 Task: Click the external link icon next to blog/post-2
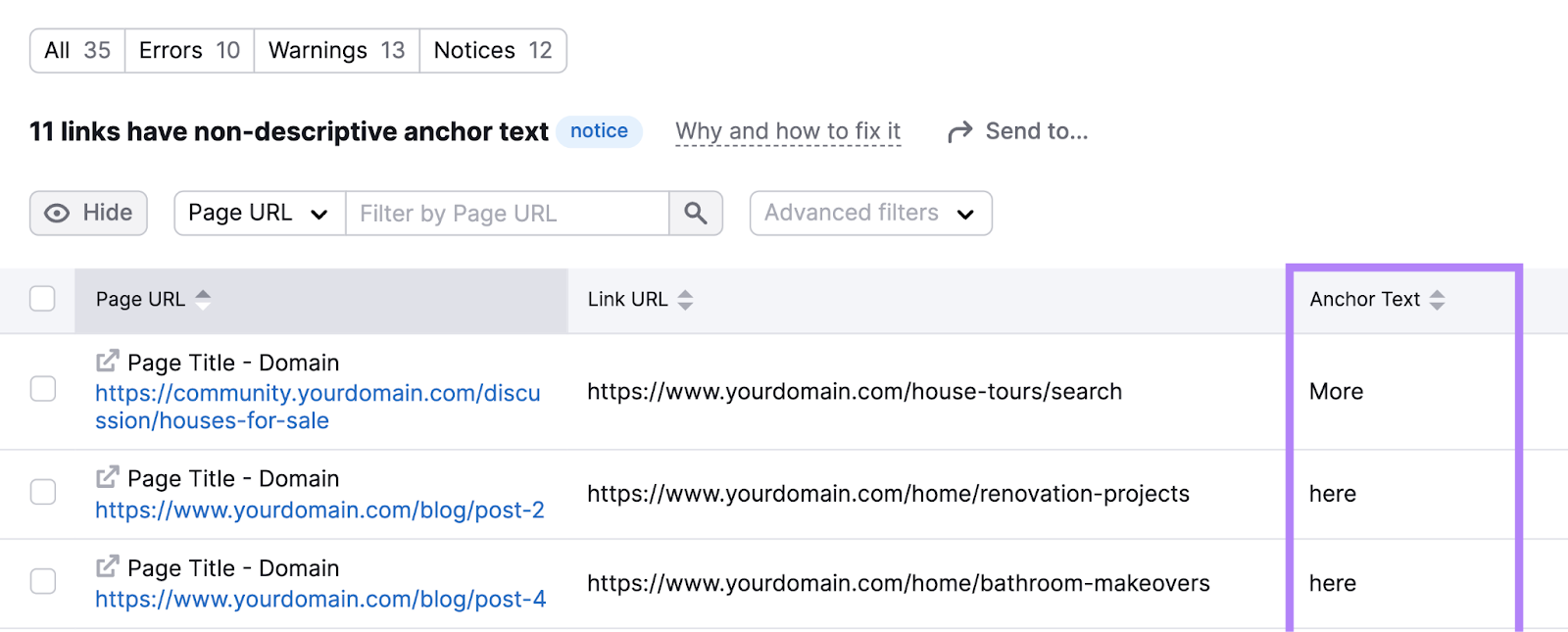click(107, 478)
